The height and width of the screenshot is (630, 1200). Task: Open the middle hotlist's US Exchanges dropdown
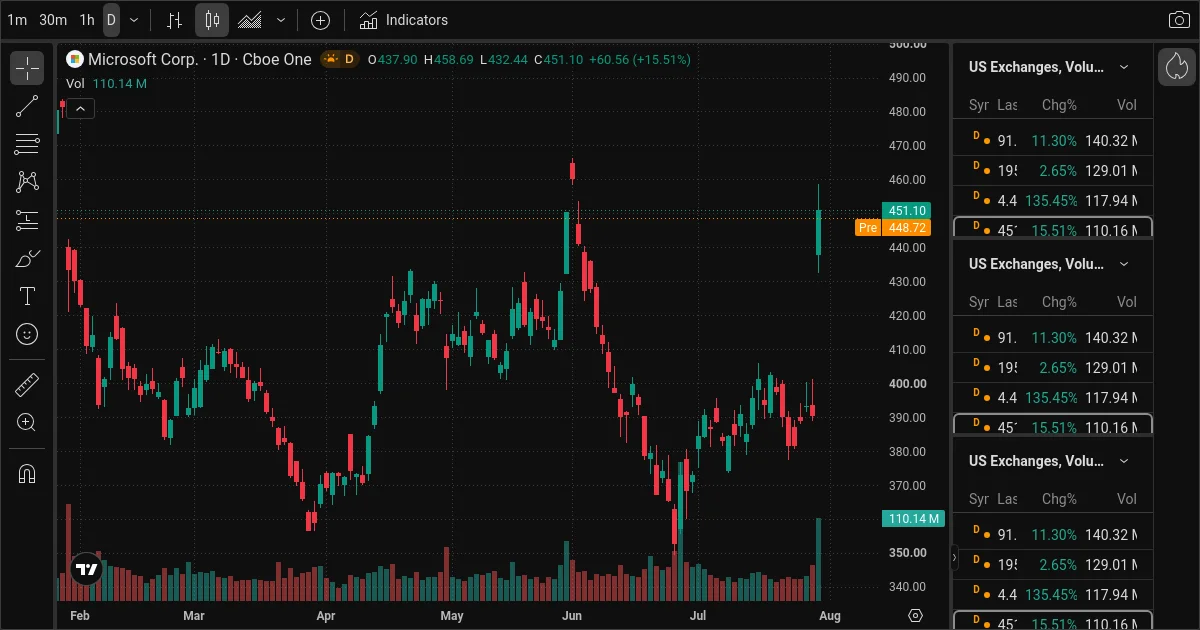[1124, 264]
